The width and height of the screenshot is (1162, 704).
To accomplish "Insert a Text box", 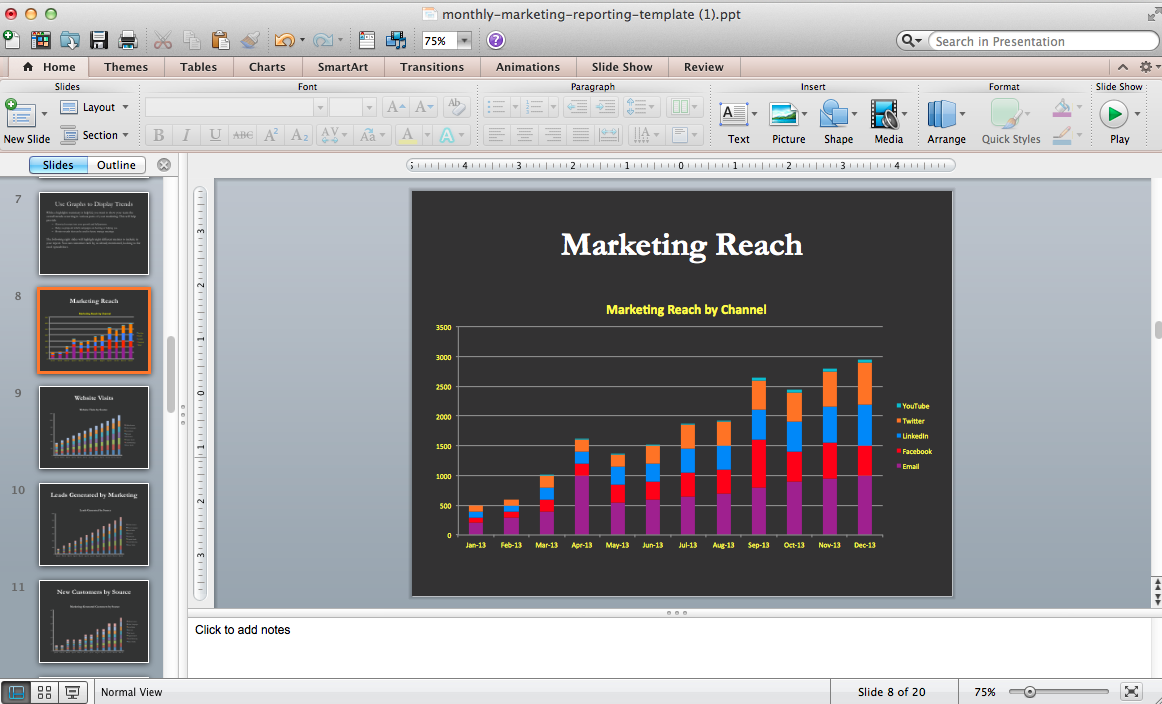I will [x=734, y=114].
